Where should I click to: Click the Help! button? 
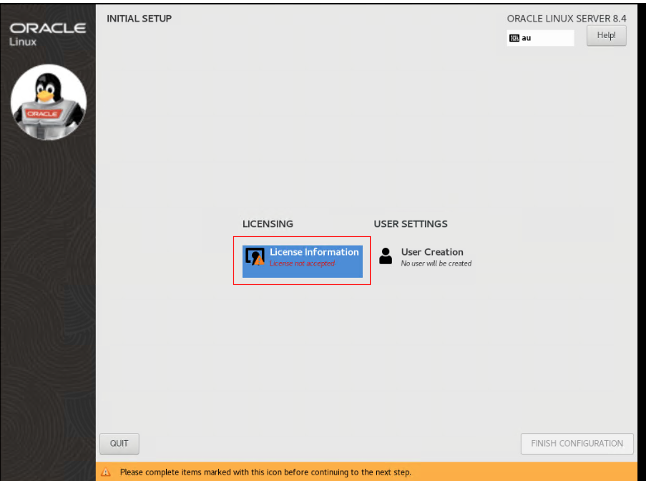[606, 36]
